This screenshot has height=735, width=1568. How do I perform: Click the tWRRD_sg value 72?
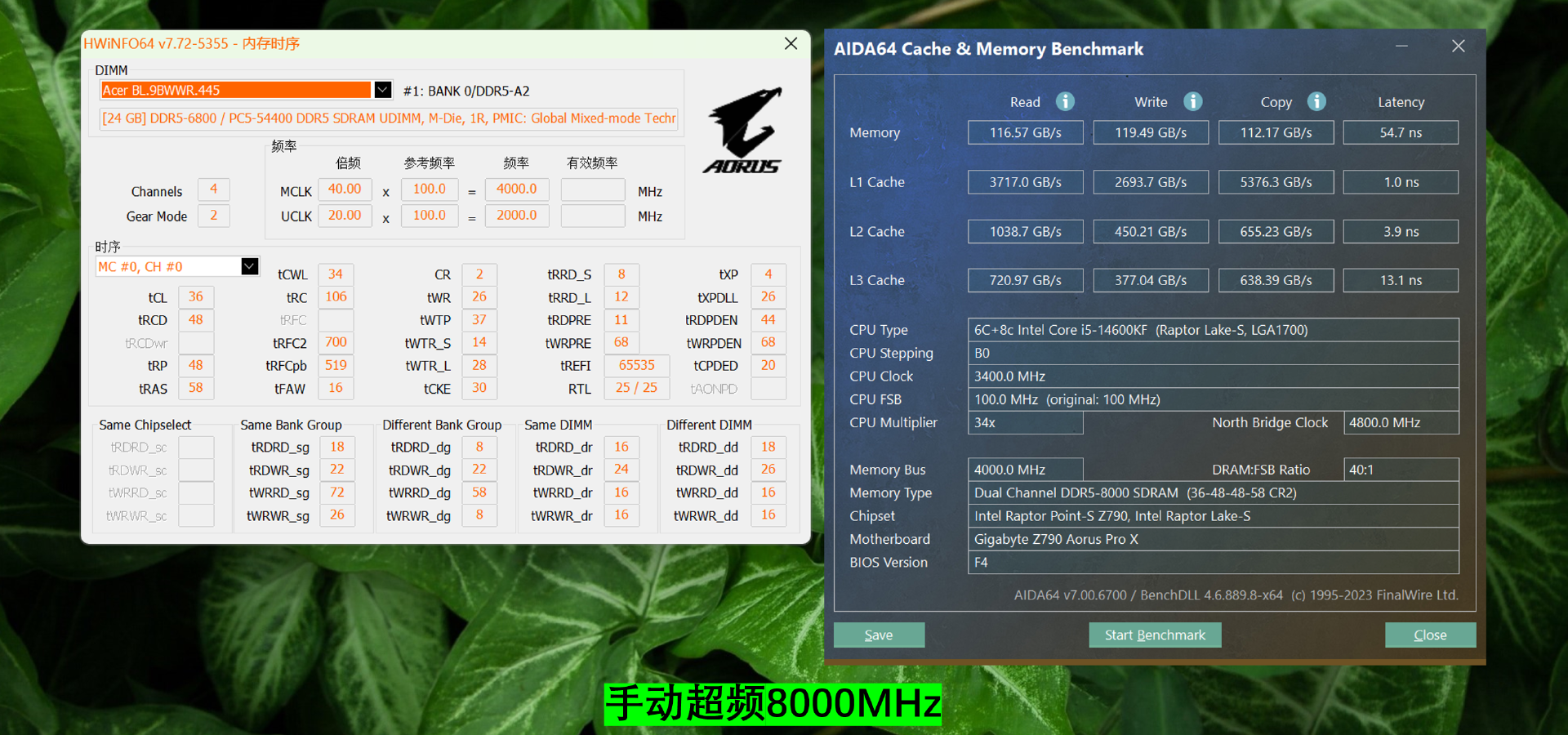pyautogui.click(x=337, y=492)
